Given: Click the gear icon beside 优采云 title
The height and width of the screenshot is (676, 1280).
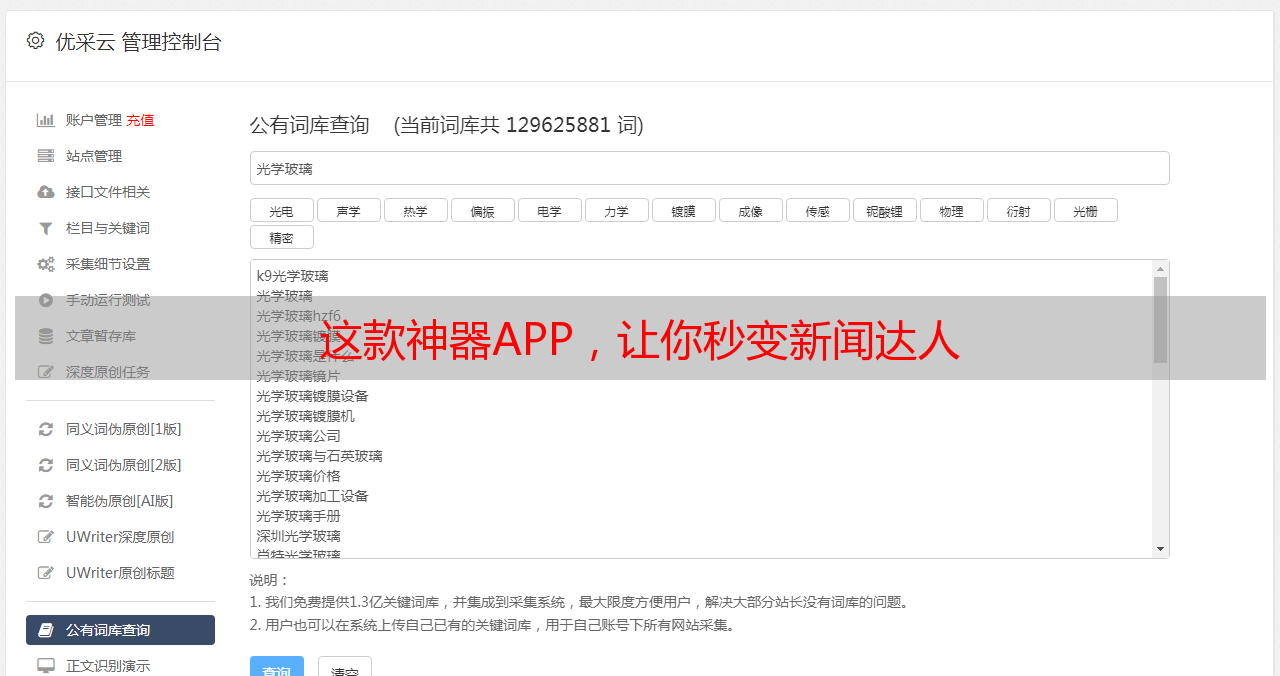Looking at the screenshot, I should (x=36, y=41).
